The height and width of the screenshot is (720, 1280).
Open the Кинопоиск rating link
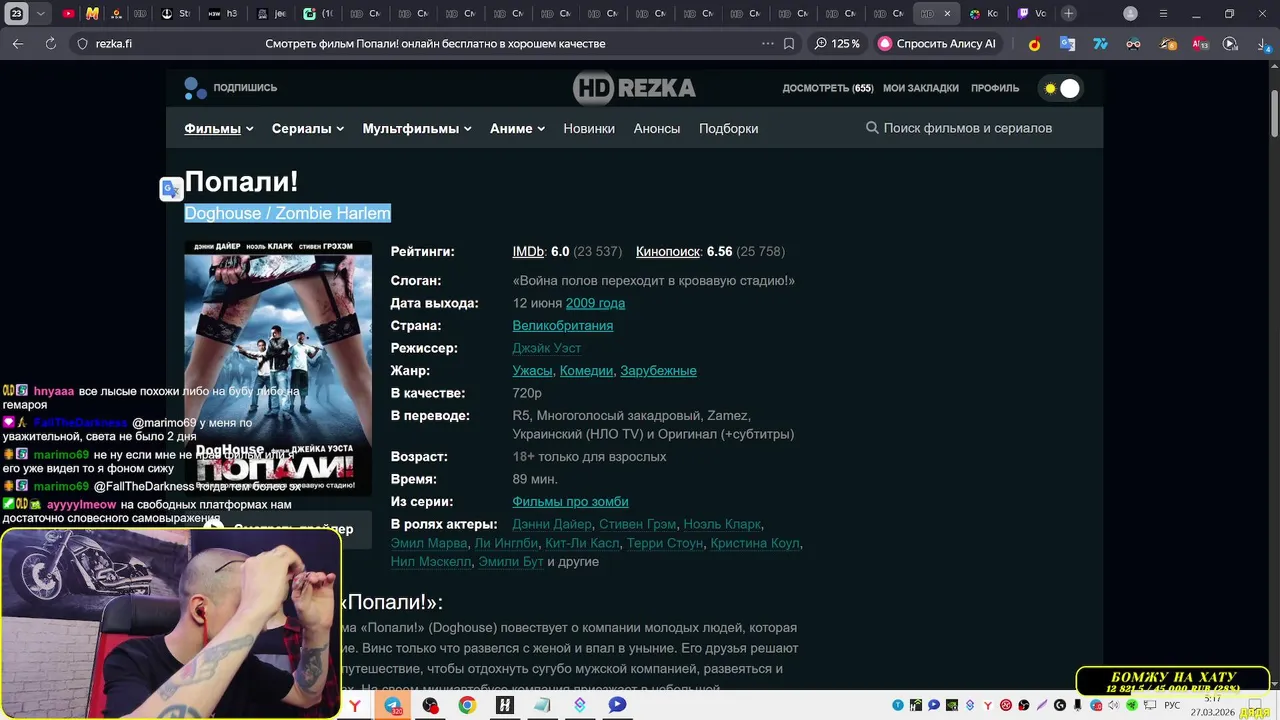(667, 252)
